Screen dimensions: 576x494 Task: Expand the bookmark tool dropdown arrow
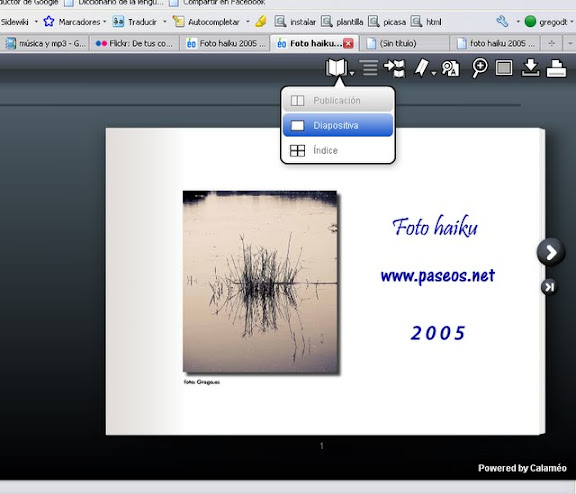434,73
